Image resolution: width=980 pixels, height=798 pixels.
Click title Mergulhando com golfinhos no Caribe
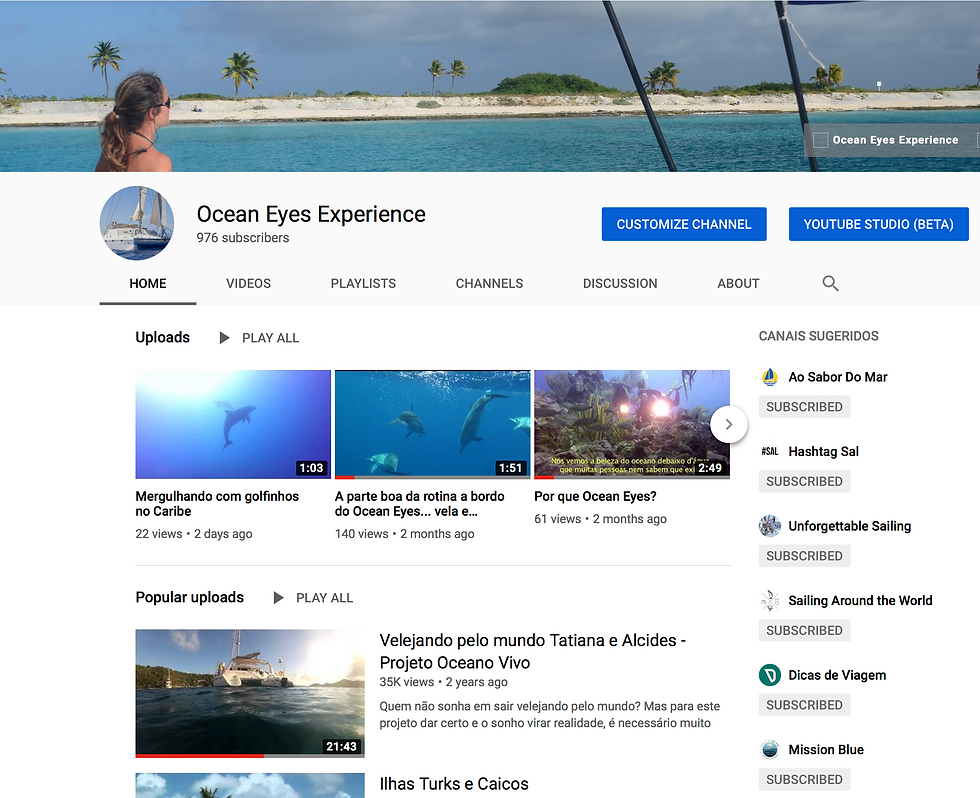click(x=217, y=504)
